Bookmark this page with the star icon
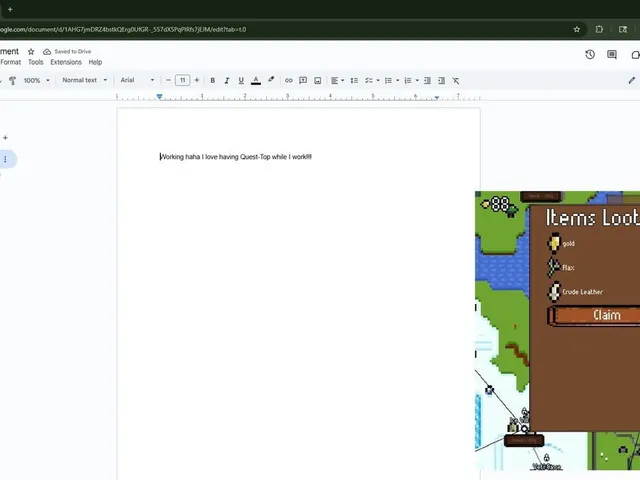640x480 pixels. coord(577,29)
